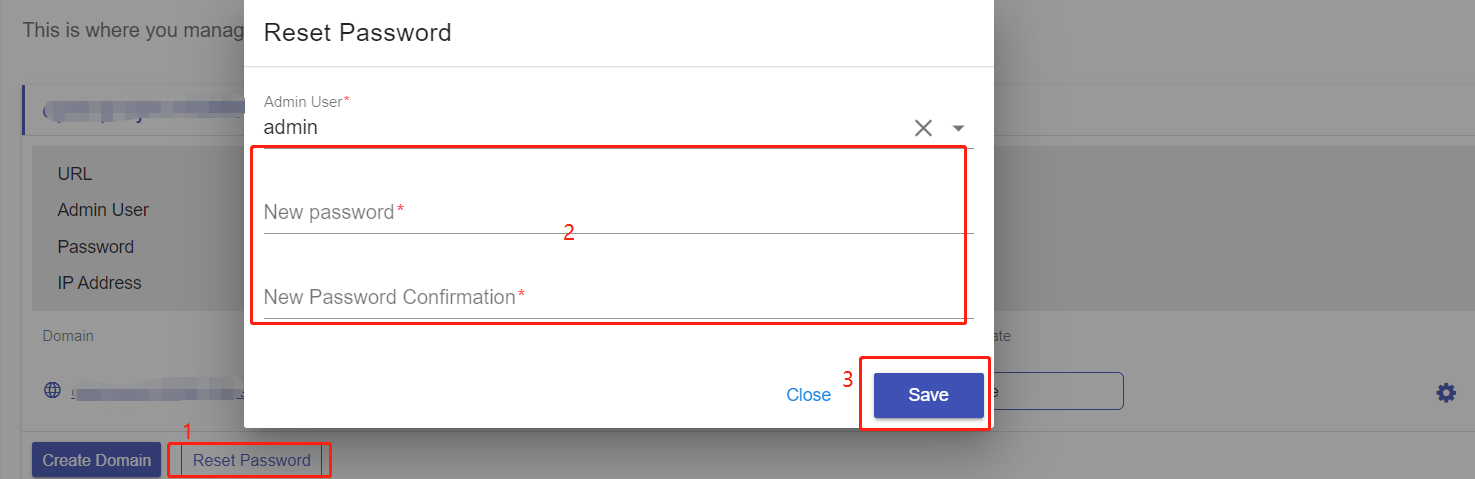Image resolution: width=1475 pixels, height=479 pixels.
Task: Open the blurred domain link next to the globe
Action: click(x=158, y=392)
